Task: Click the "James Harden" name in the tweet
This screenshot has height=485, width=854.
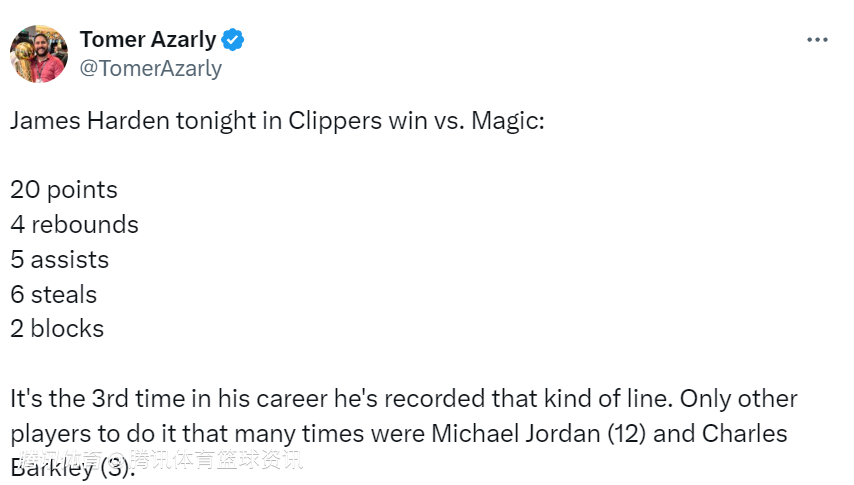Action: (x=90, y=121)
